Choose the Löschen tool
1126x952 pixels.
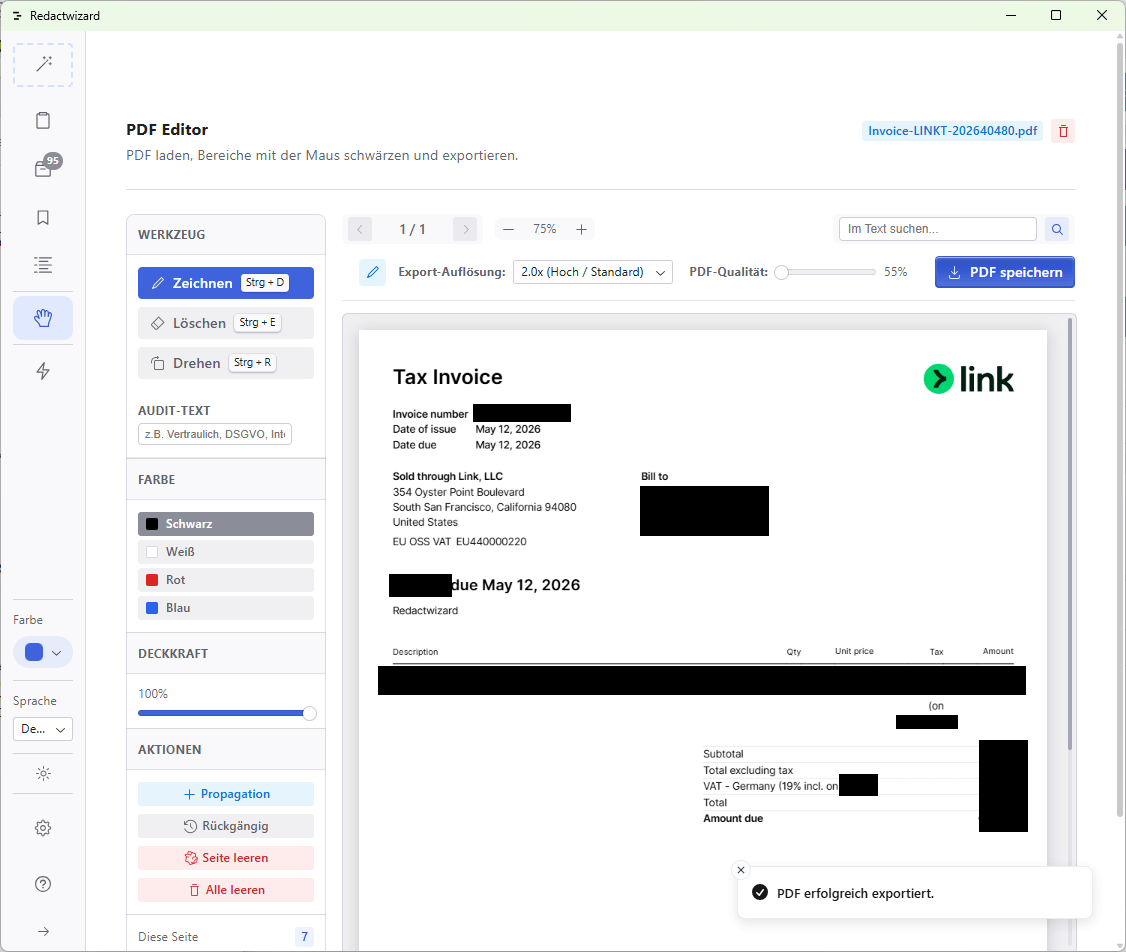(225, 323)
